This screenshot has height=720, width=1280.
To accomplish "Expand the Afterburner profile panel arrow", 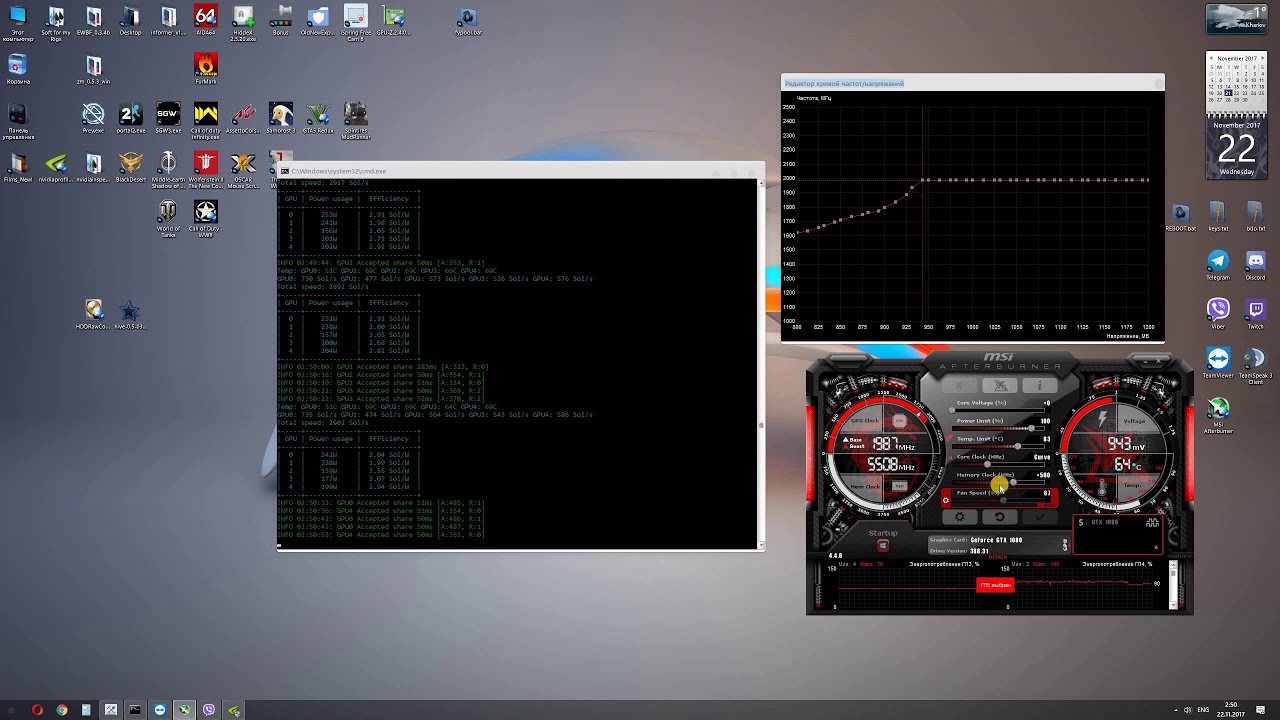I will (1156, 547).
